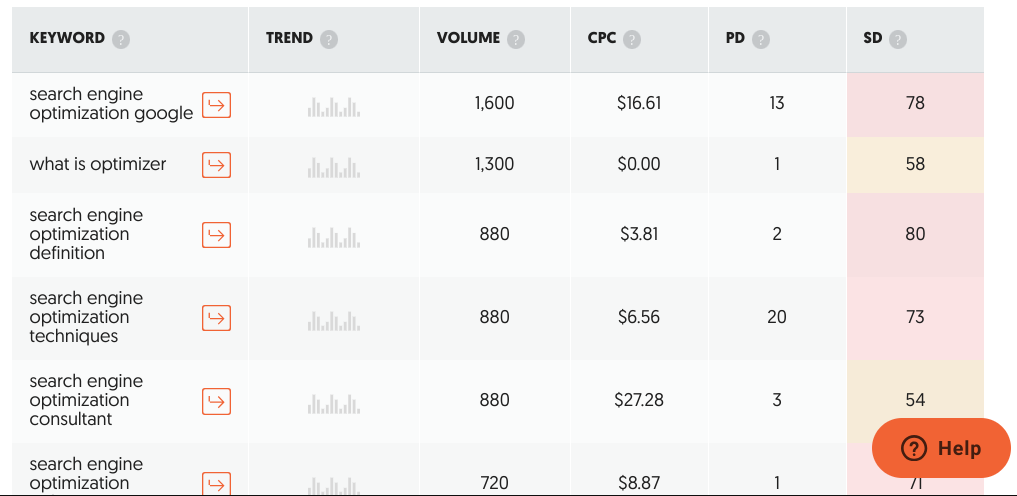Click trend chart for 'search engine optimization google'
This screenshot has width=1017, height=496.
[333, 107]
